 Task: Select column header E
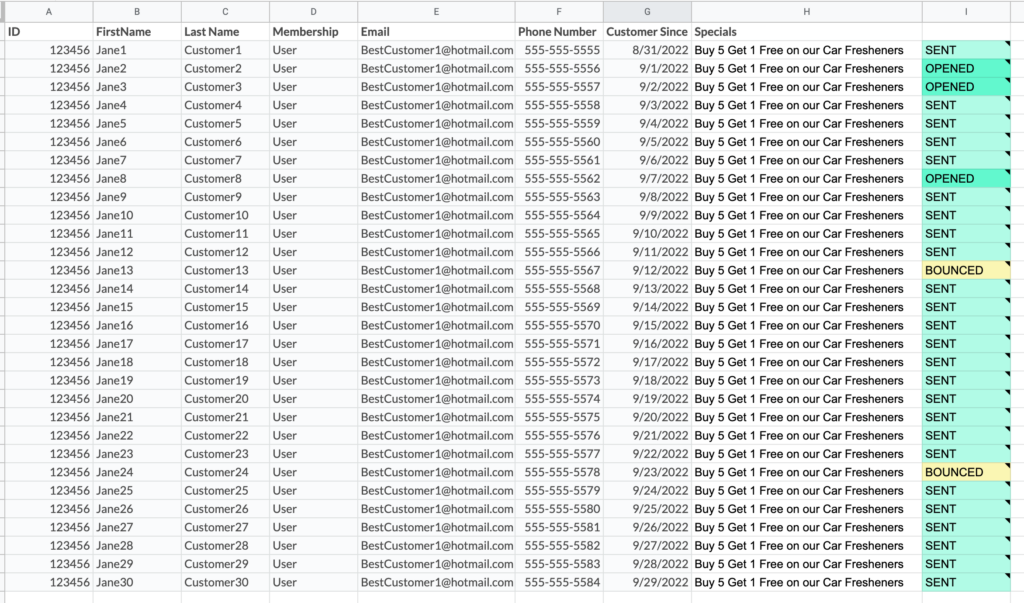pyautogui.click(x=436, y=11)
